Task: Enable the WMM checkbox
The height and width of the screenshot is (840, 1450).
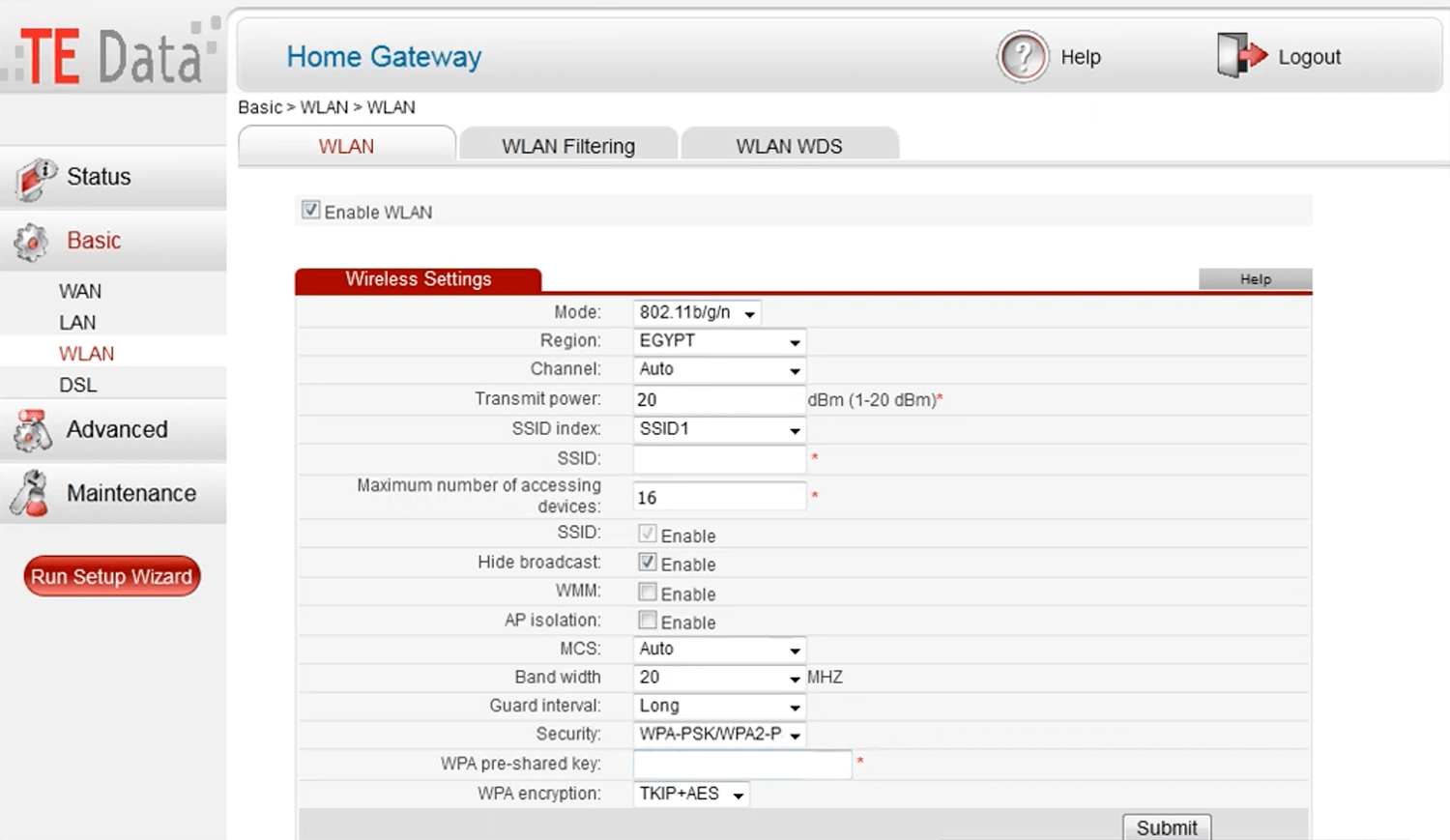Action: [x=648, y=592]
